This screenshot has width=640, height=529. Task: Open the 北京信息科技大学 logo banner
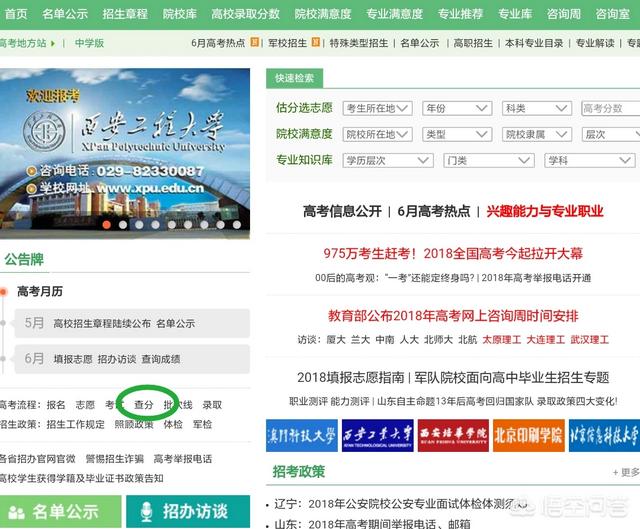coord(604,436)
